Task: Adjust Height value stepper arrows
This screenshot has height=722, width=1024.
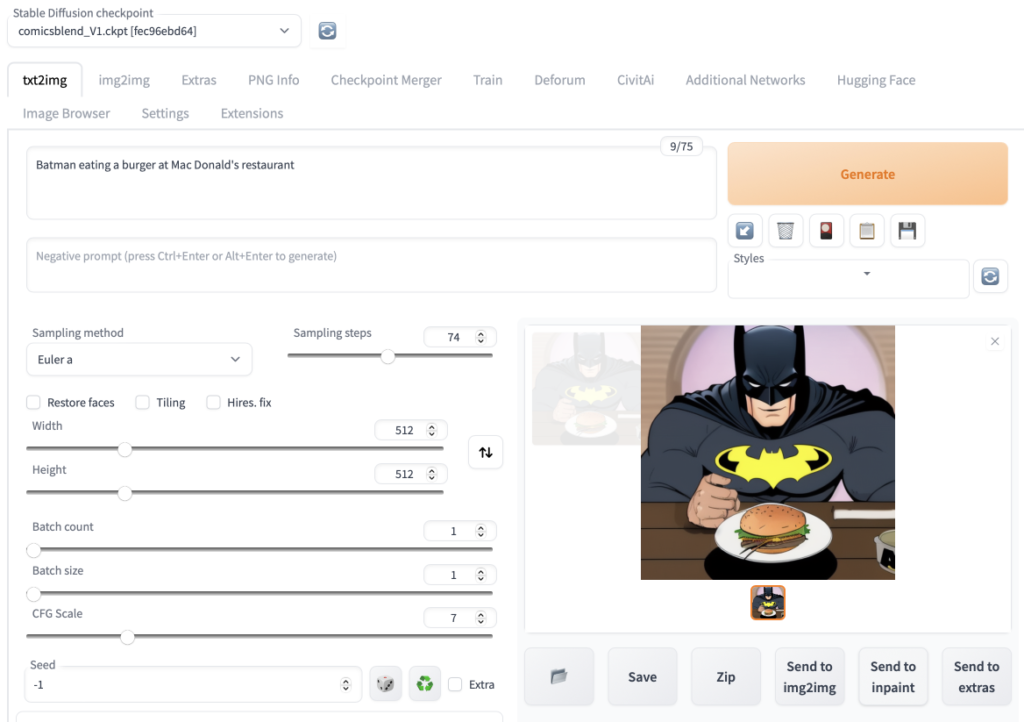Action: click(x=431, y=474)
